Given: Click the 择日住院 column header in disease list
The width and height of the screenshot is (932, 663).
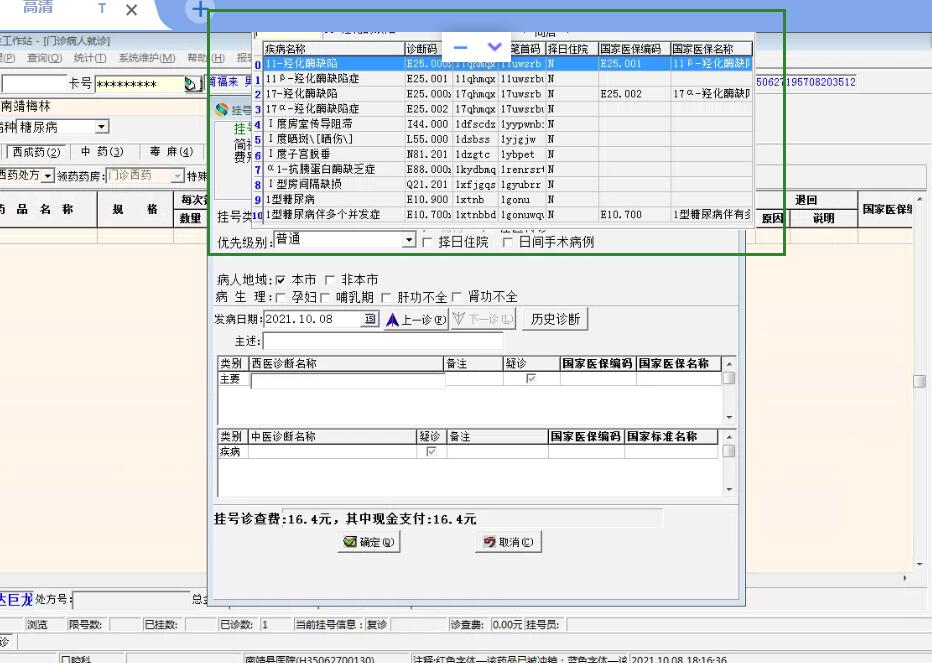Looking at the screenshot, I should tap(571, 49).
